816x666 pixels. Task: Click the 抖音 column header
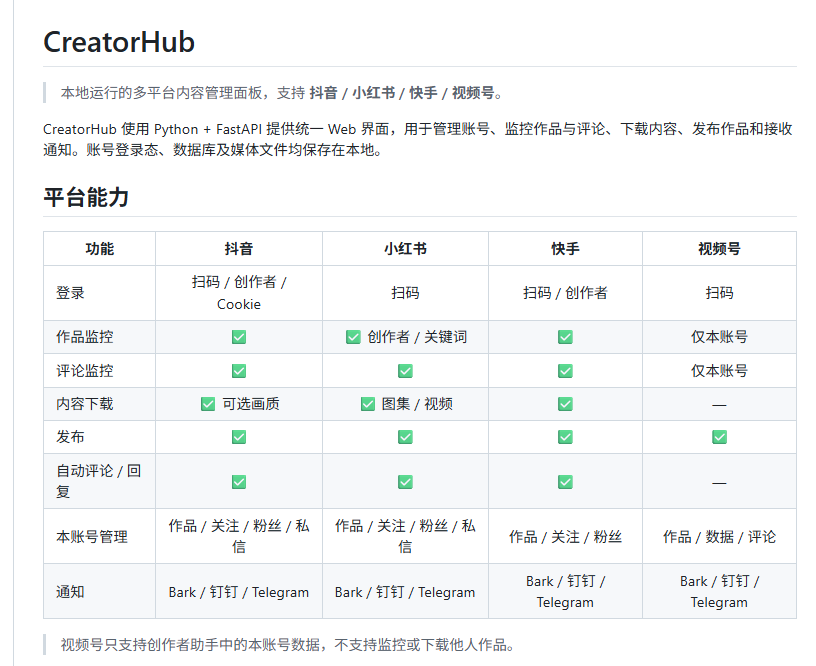click(239, 249)
